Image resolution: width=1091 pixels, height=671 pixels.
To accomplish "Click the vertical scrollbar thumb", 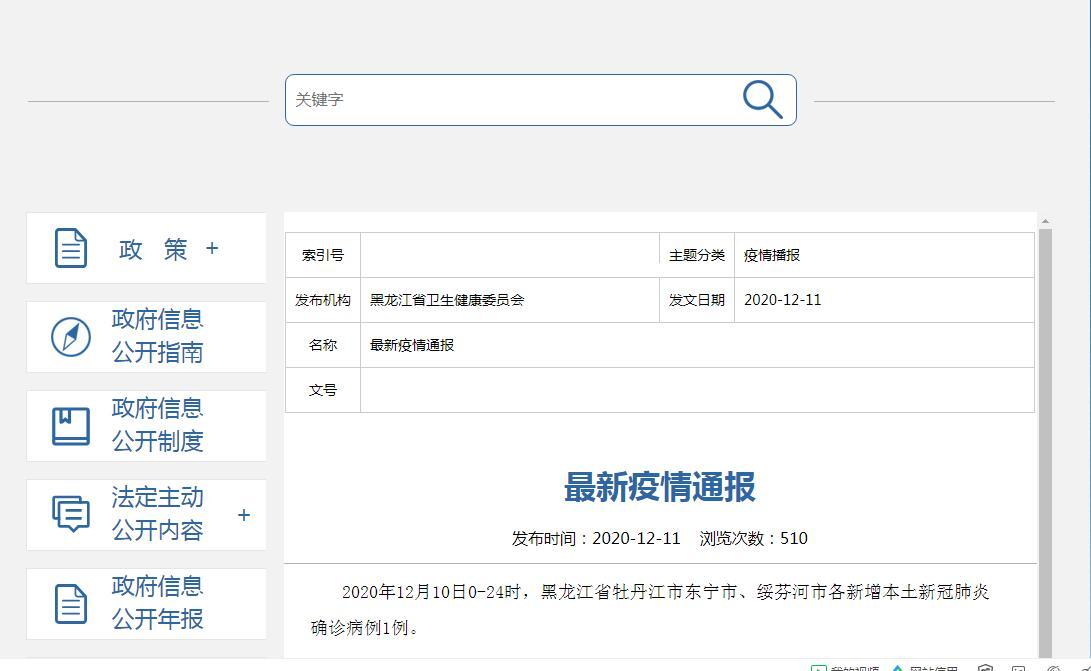I will pos(1045,440).
